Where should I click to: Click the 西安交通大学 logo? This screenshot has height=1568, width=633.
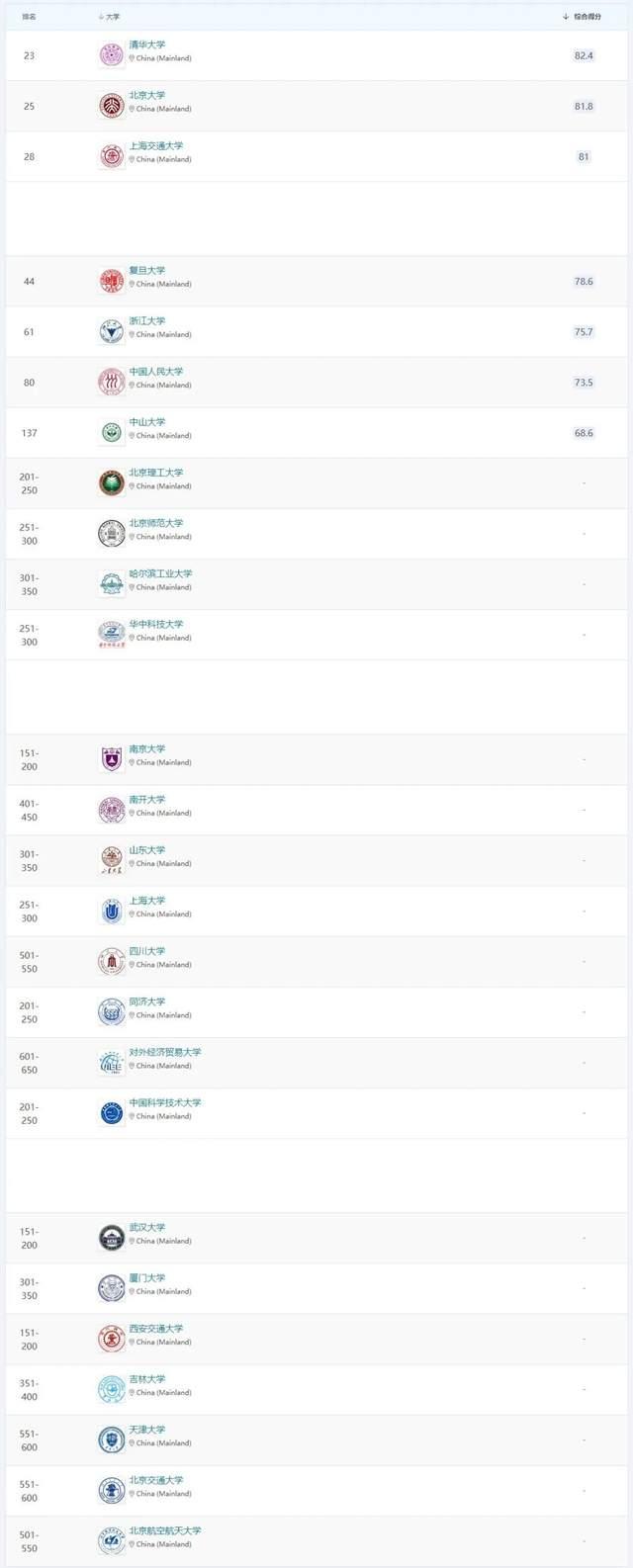tap(112, 1339)
